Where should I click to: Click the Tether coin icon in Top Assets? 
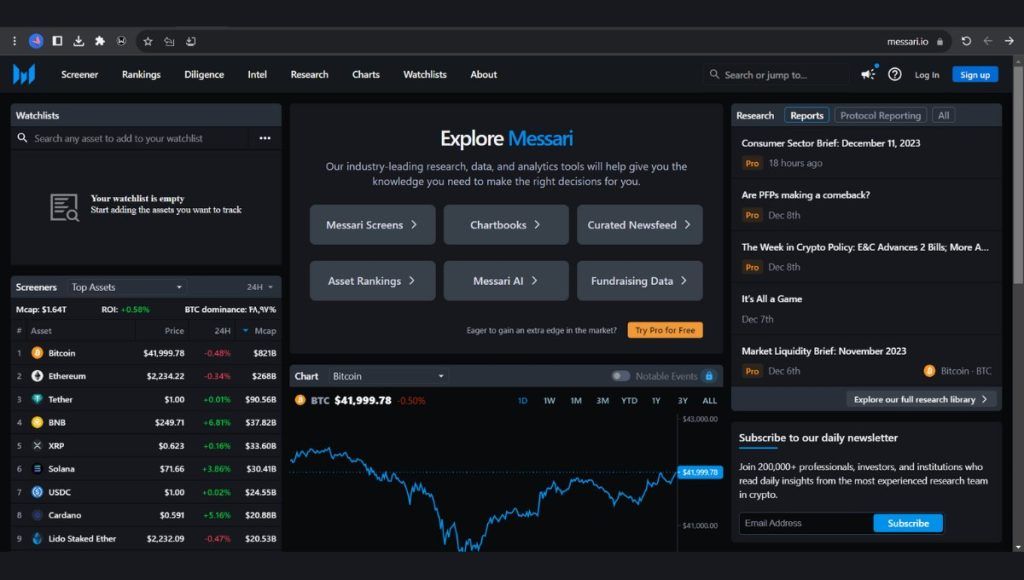pyautogui.click(x=37, y=399)
